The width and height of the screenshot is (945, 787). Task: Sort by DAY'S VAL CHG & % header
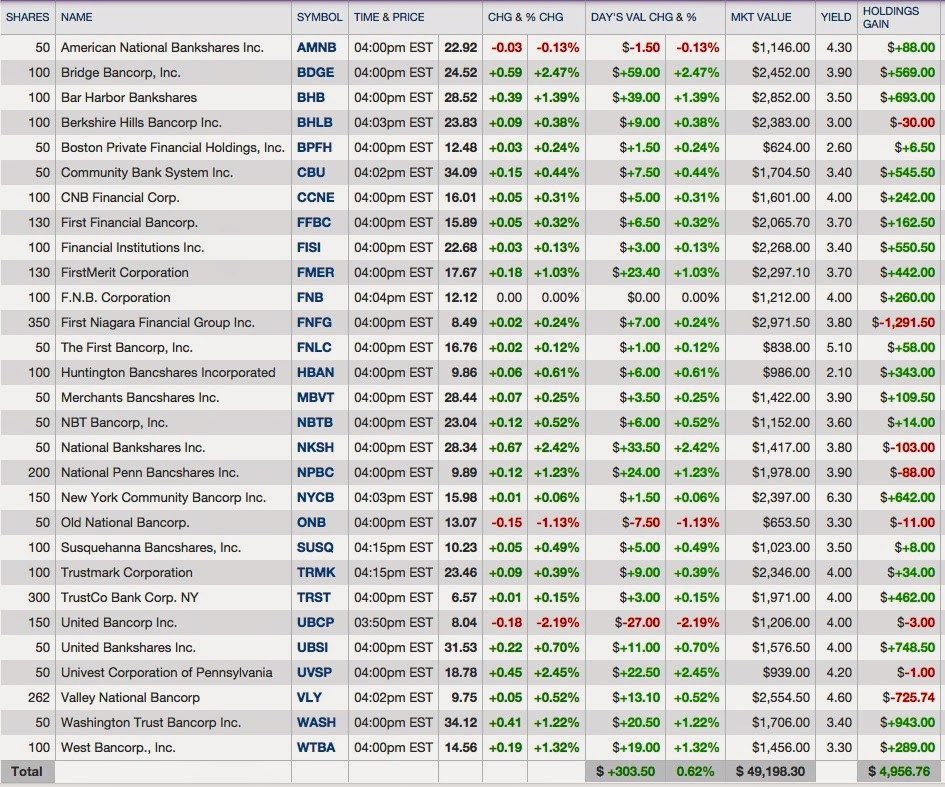click(x=643, y=17)
